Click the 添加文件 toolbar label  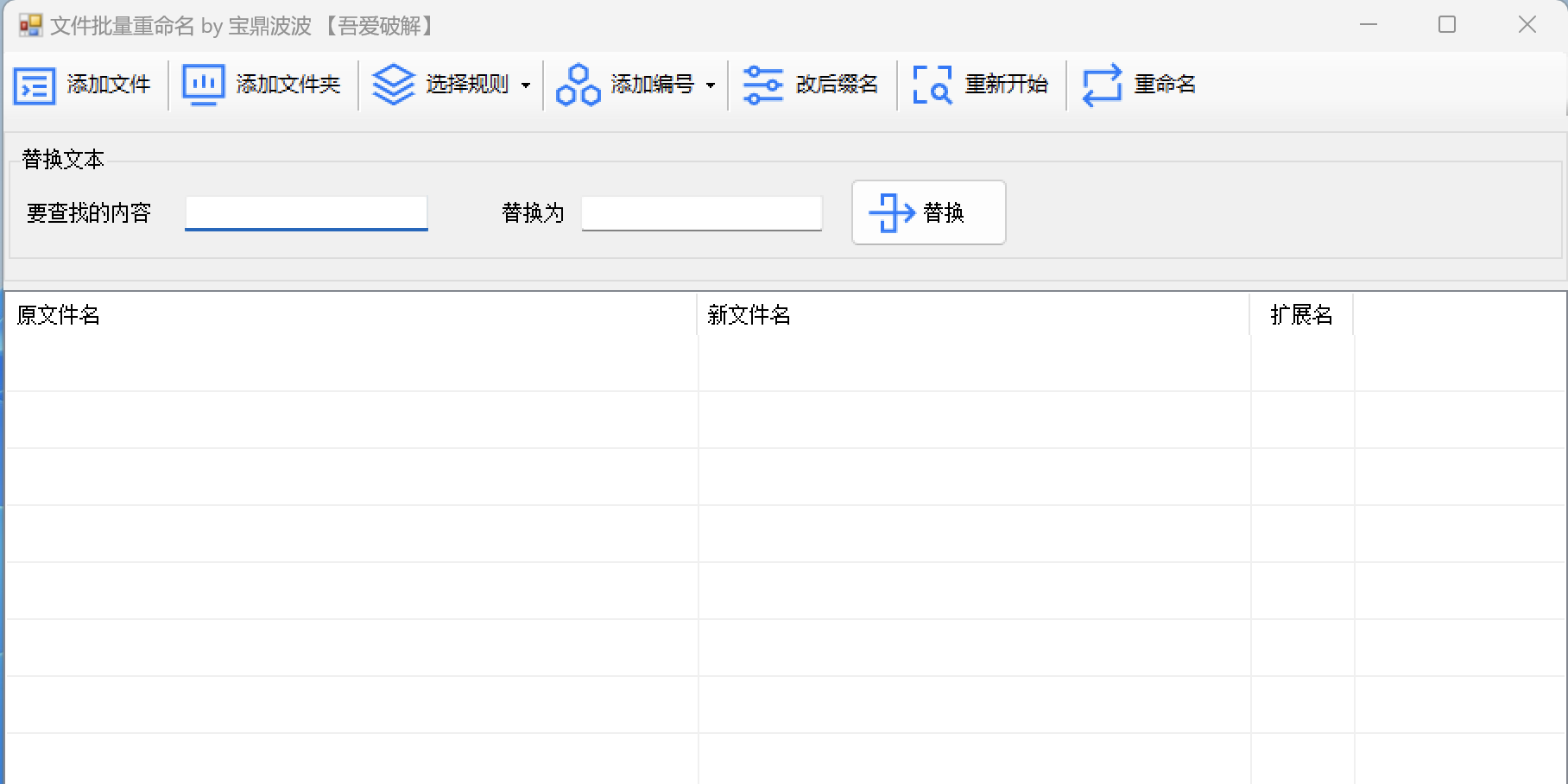coord(109,85)
